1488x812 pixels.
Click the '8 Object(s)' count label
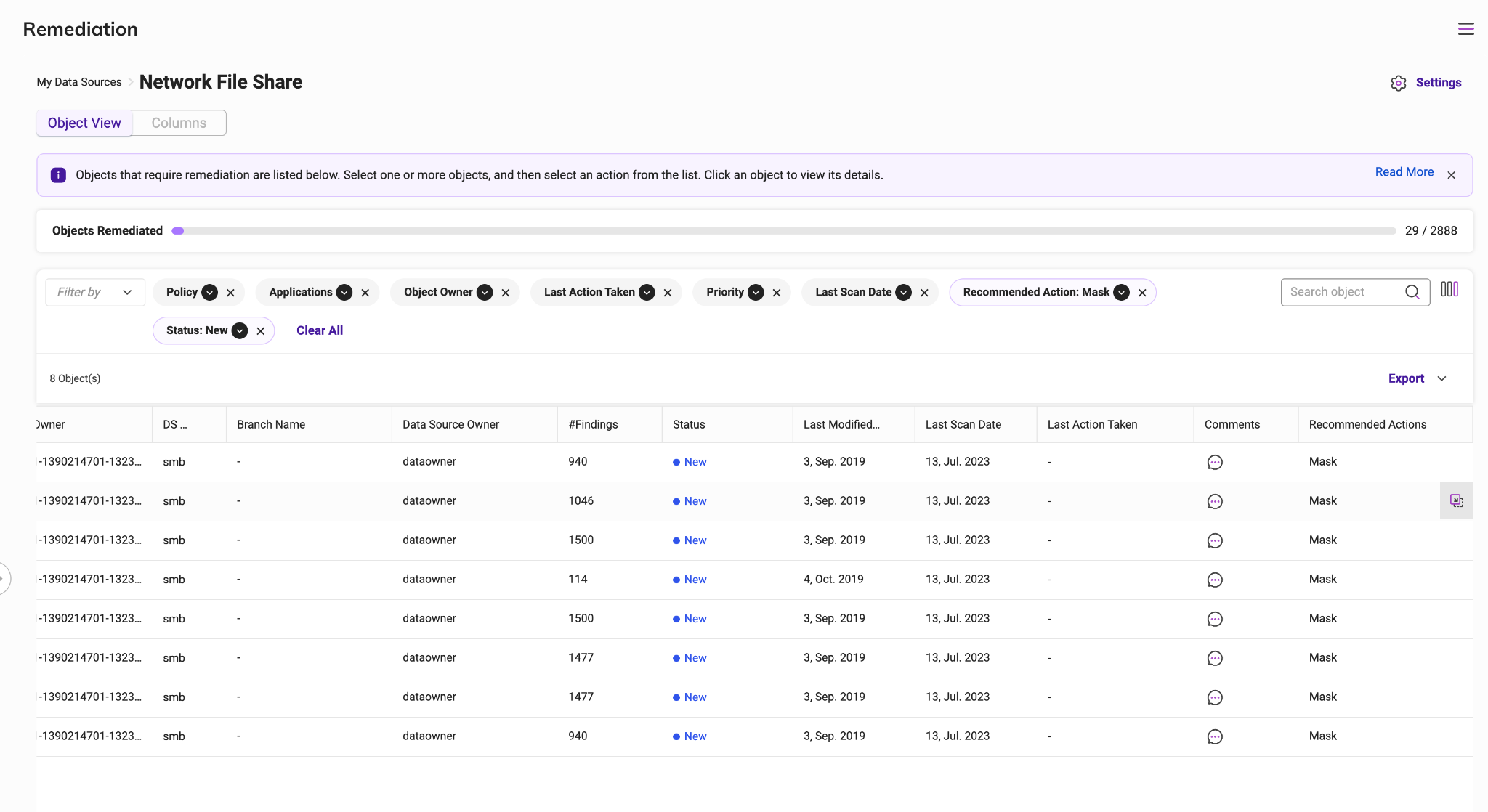pyautogui.click(x=75, y=378)
